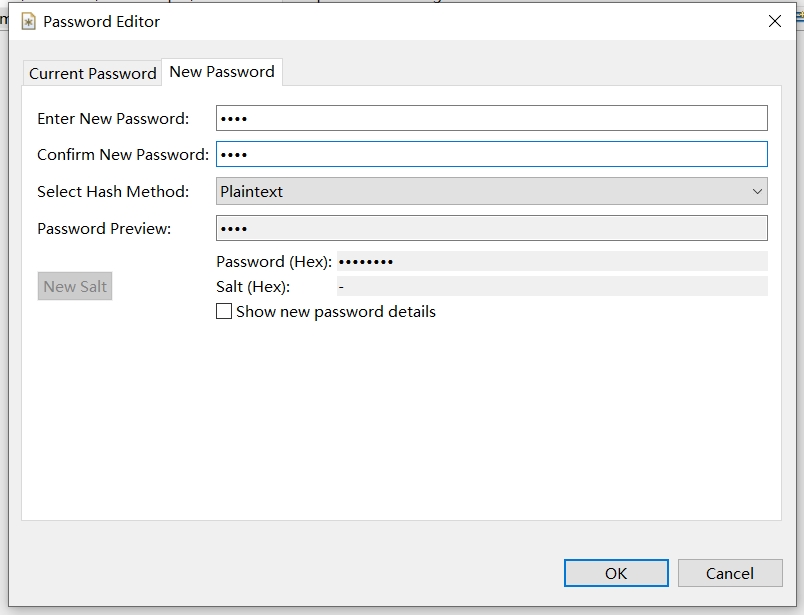
Task: Confirm changes with the OK button
Action: pos(616,573)
